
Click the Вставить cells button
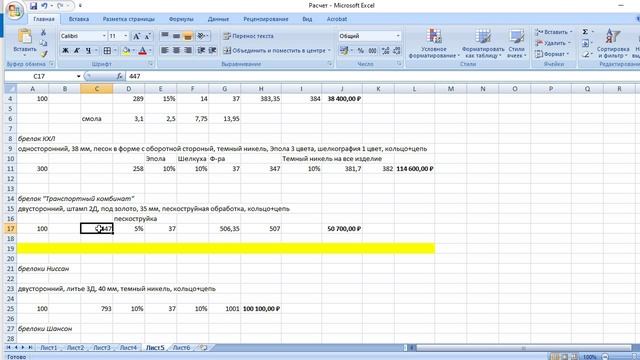pyautogui.click(x=553, y=32)
